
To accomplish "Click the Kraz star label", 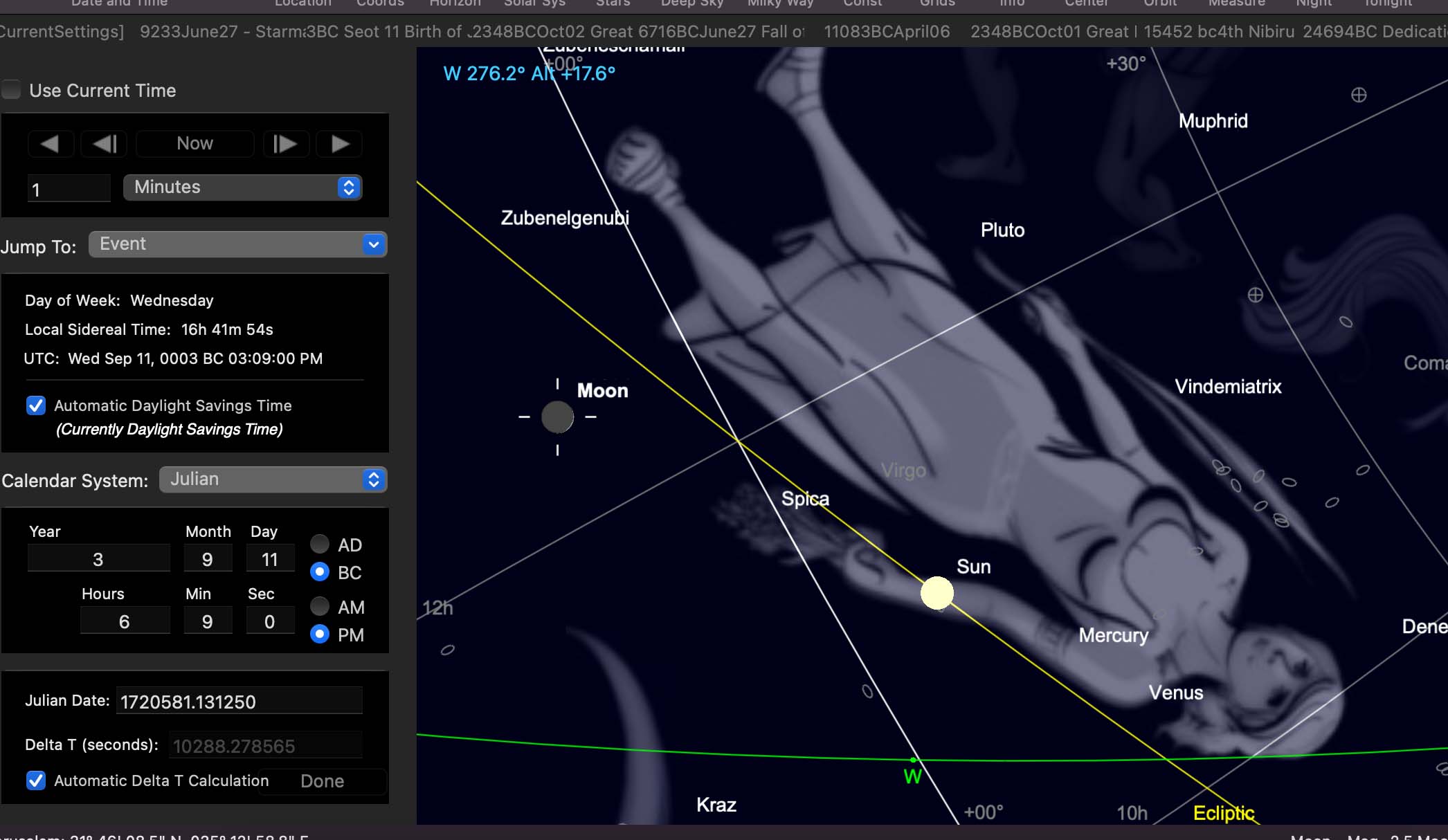I will [x=716, y=805].
